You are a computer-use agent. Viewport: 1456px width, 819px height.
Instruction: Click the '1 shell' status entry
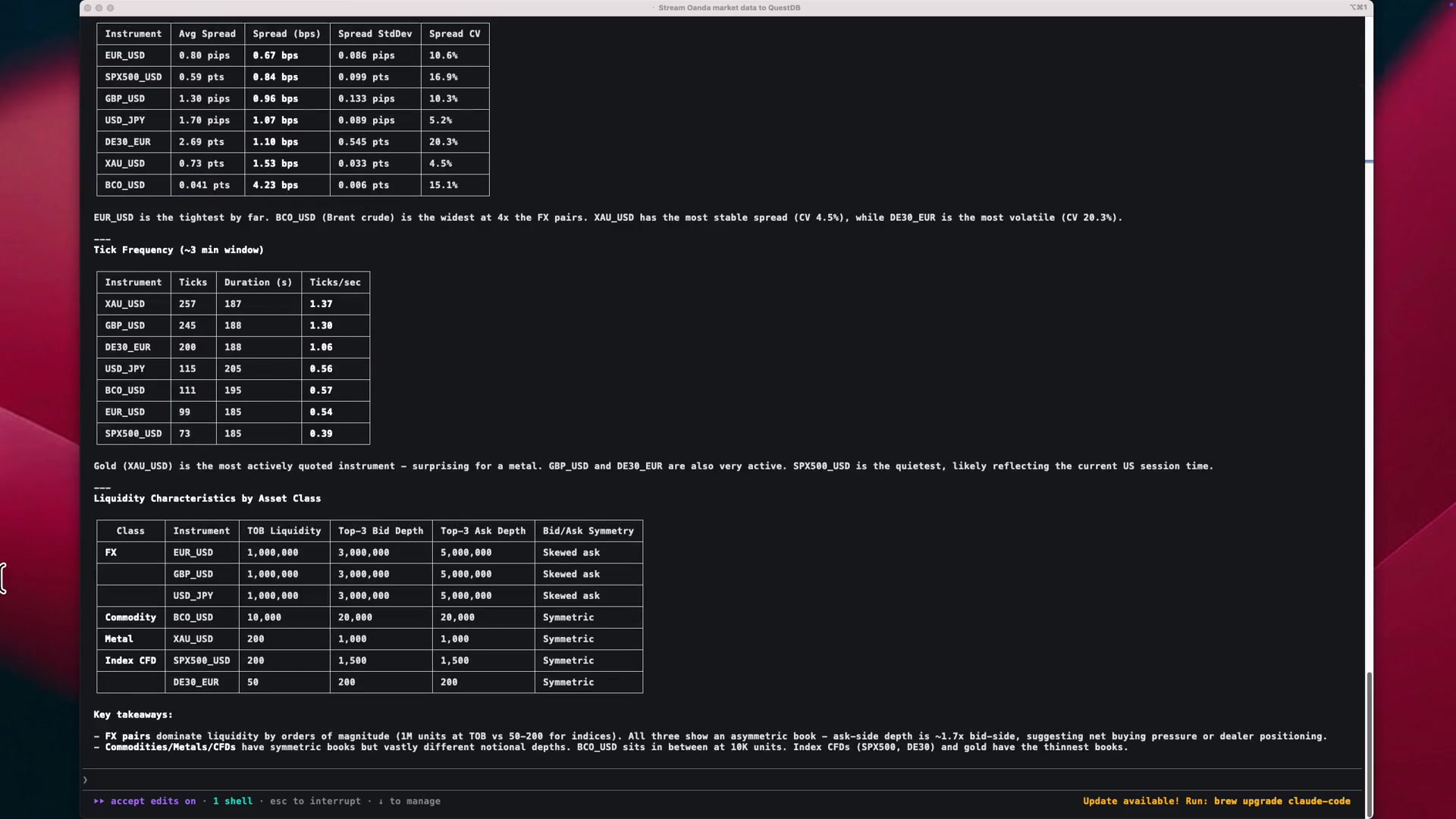point(233,801)
